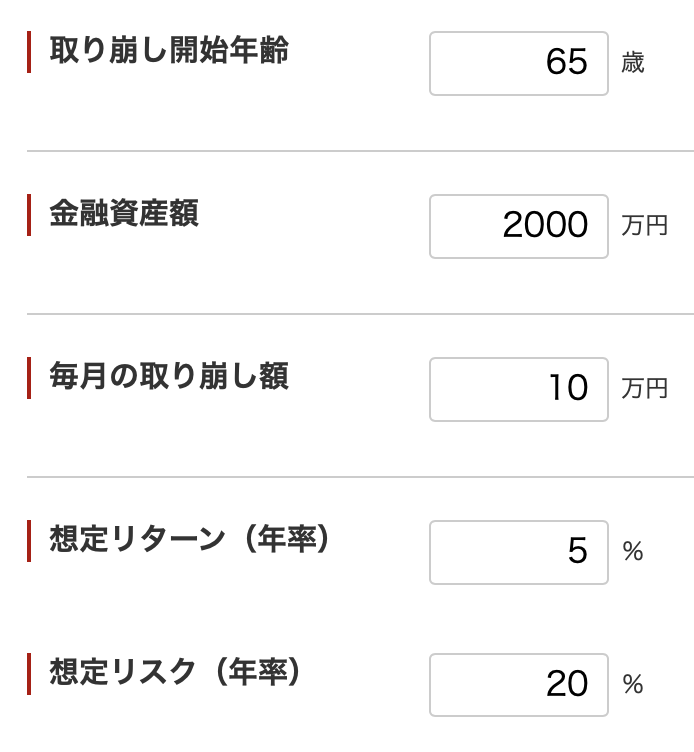The width and height of the screenshot is (694, 752).
Task: Focus the 想定リスク（年率） input showing 20
Action: pyautogui.click(x=519, y=685)
